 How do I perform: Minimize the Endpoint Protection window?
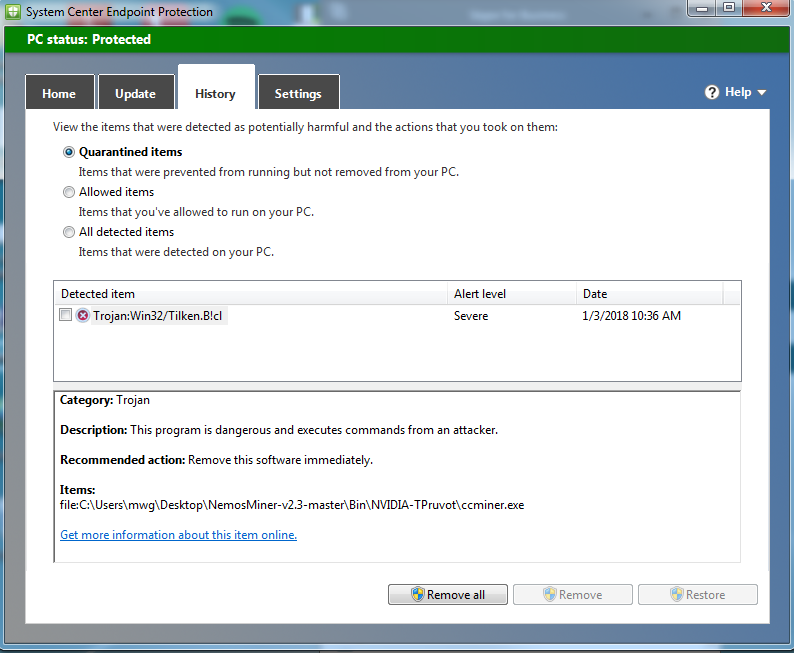(702, 8)
